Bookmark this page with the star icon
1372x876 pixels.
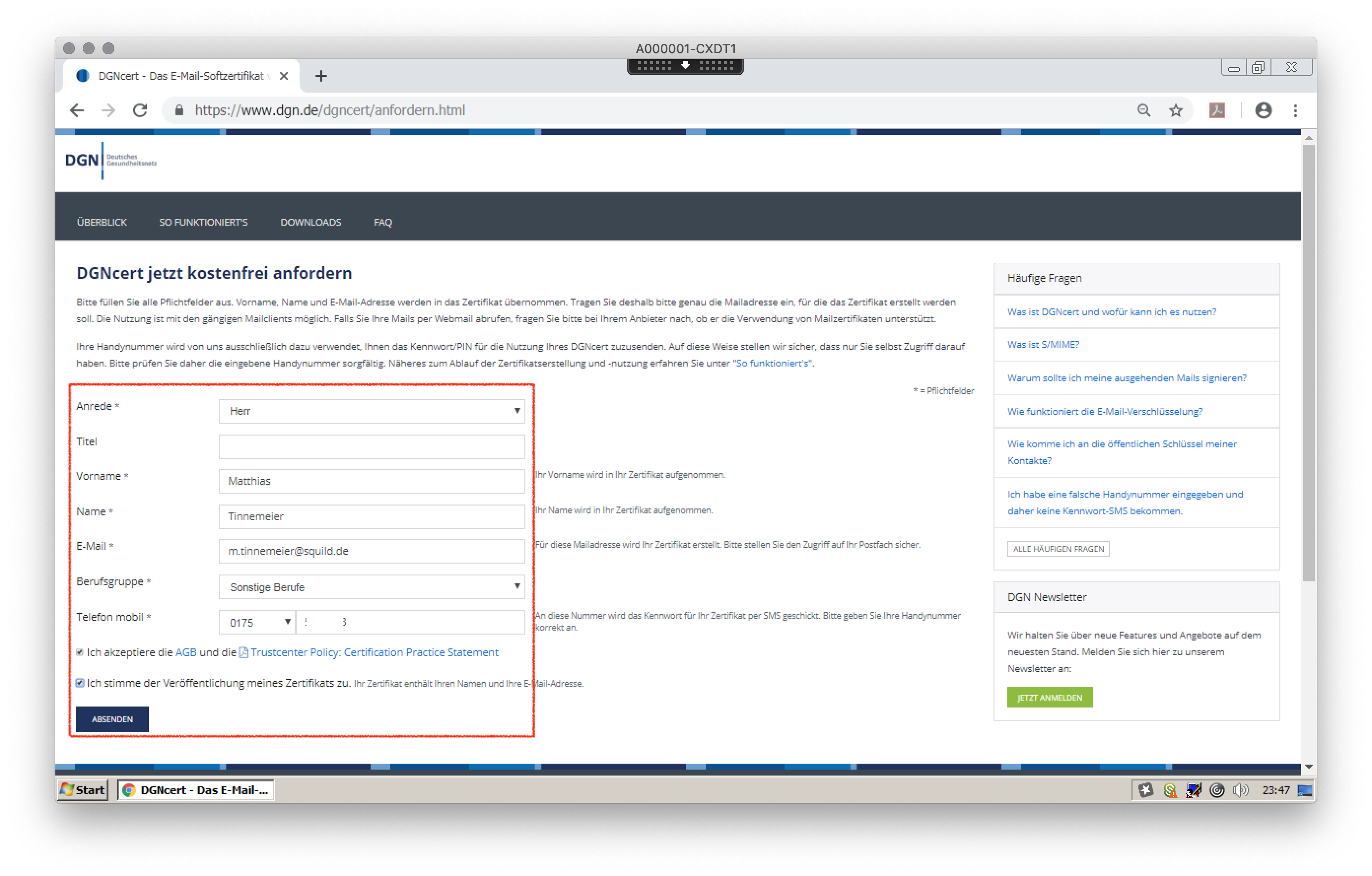[1175, 110]
